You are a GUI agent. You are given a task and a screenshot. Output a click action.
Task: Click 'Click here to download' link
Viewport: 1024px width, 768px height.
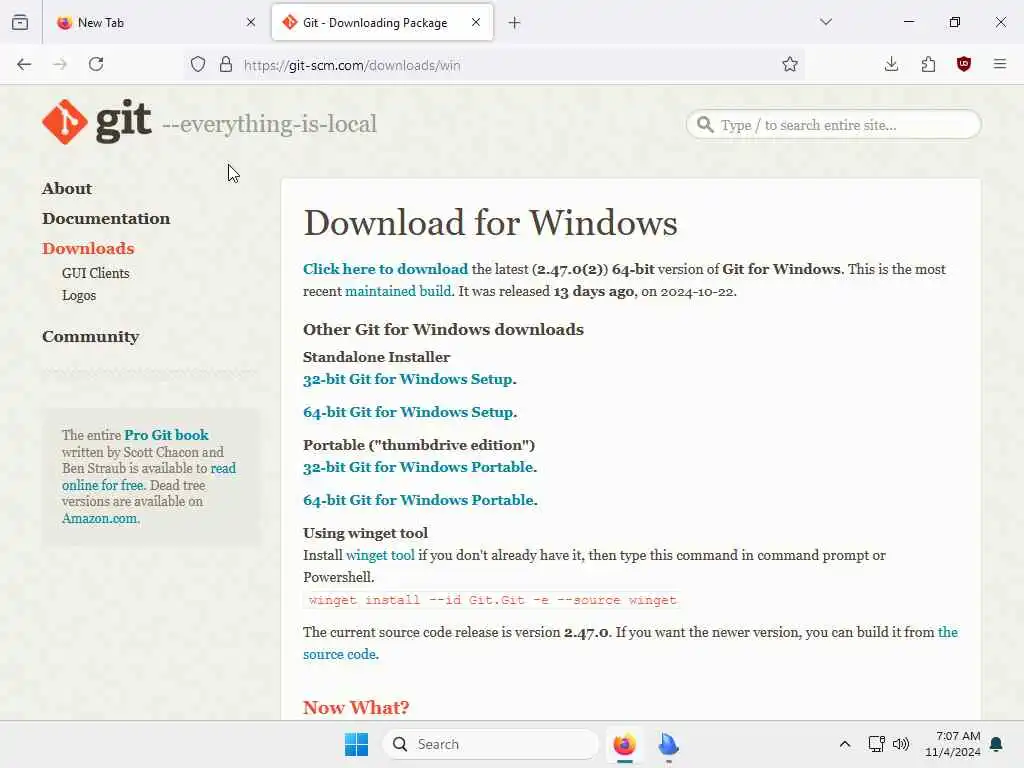pos(385,269)
